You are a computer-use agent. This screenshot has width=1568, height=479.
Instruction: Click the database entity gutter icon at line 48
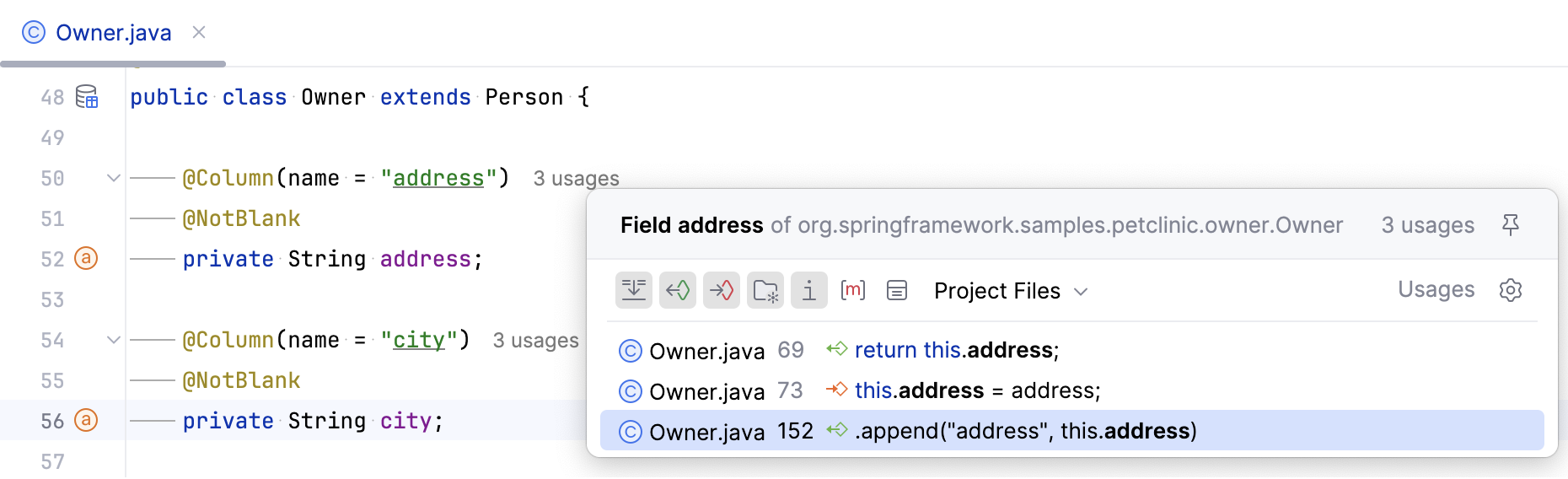87,97
